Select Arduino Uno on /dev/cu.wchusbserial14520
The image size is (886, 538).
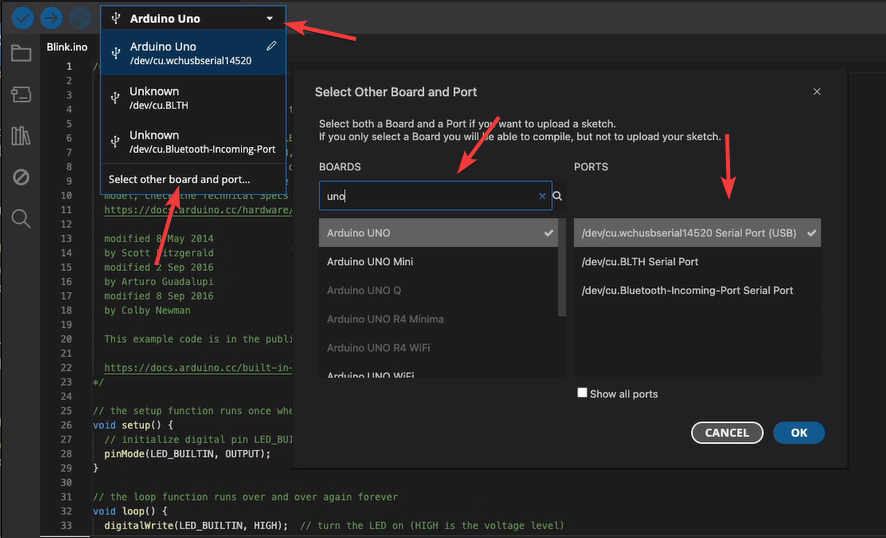[193, 53]
